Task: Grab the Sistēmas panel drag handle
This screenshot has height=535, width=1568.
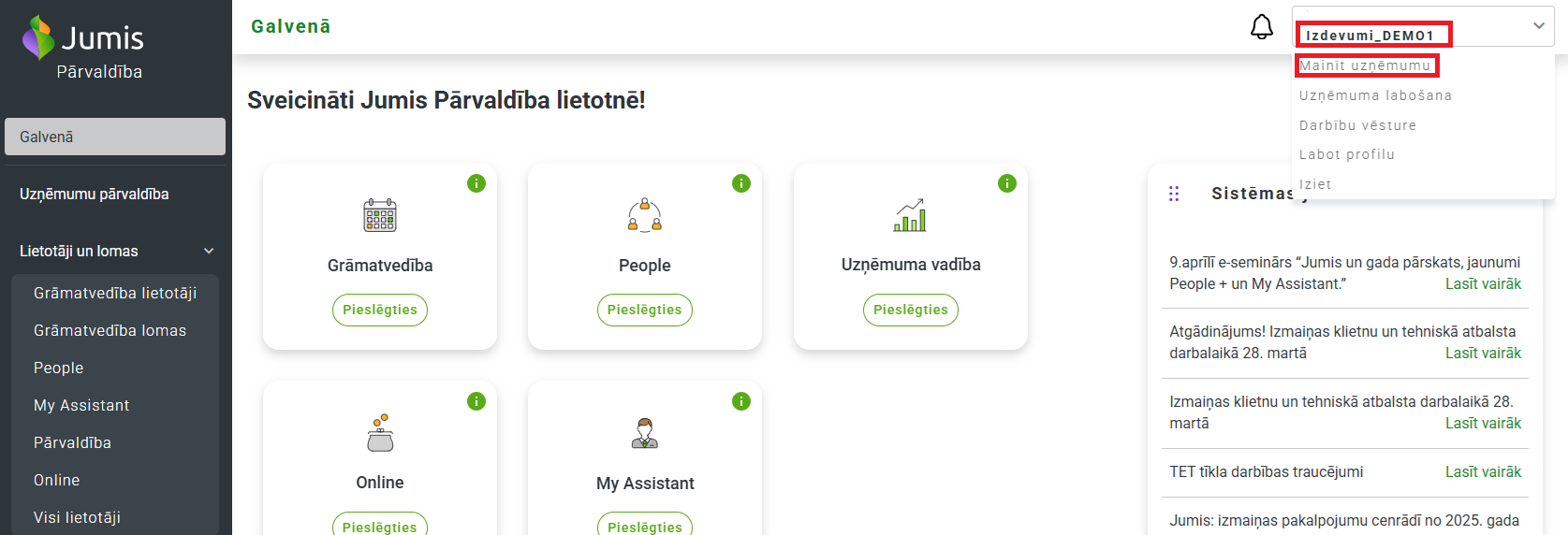Action: [x=1174, y=194]
